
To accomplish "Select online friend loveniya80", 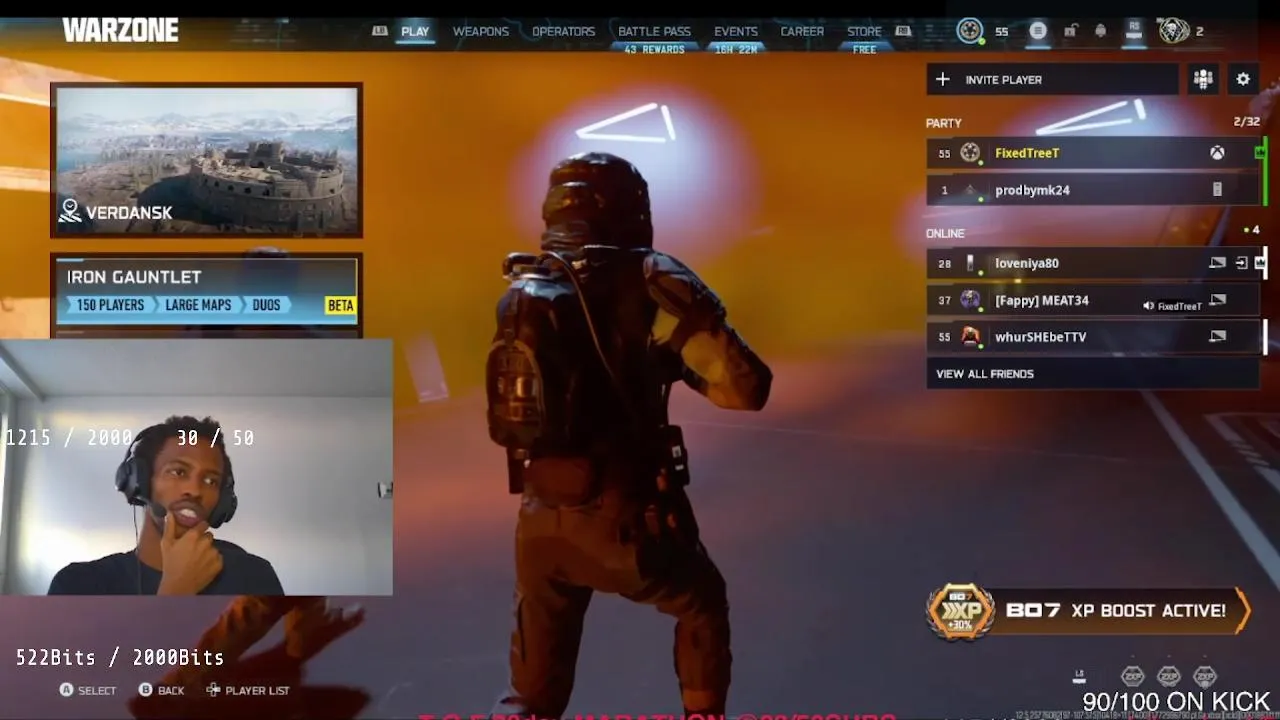I will [x=1093, y=263].
